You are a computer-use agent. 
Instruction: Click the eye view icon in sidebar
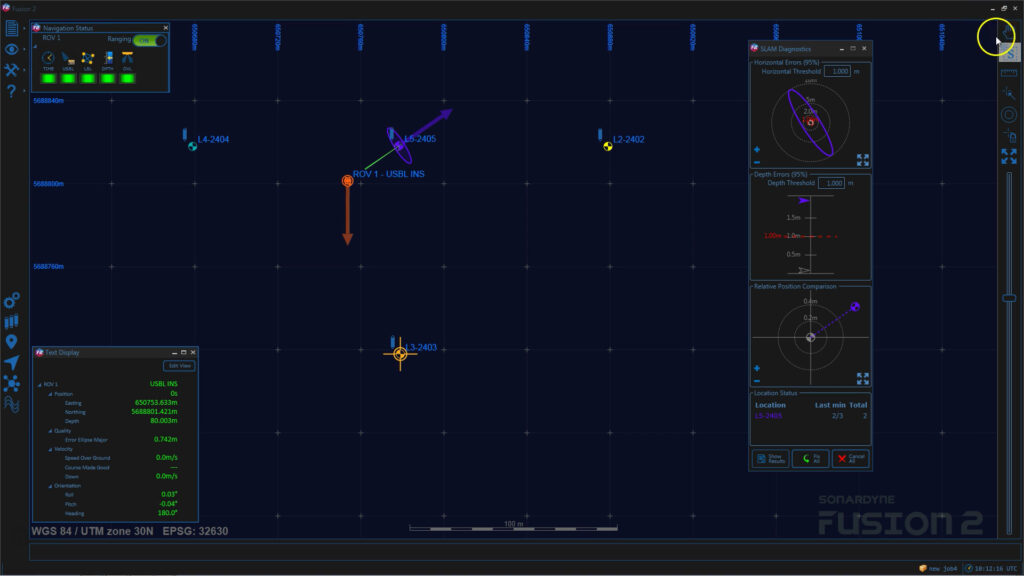(12, 49)
